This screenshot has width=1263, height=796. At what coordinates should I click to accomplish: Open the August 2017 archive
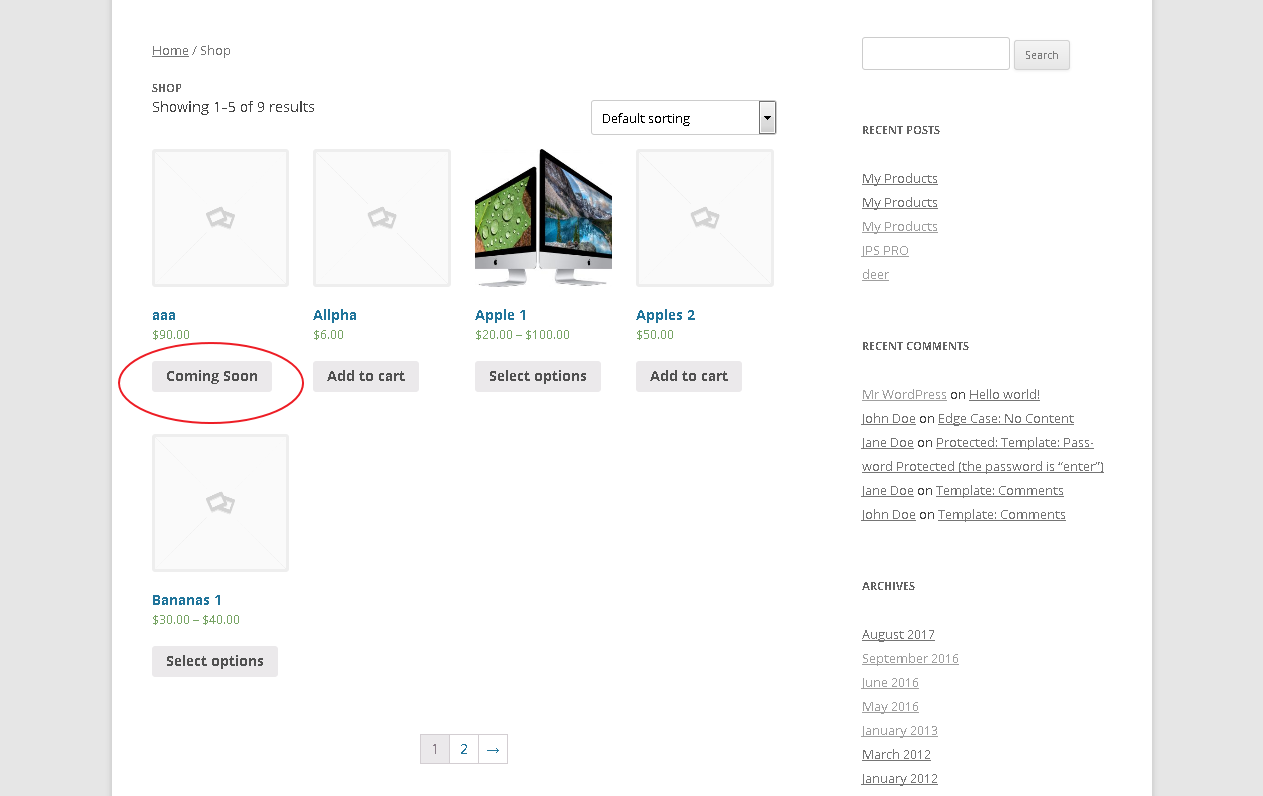898,634
